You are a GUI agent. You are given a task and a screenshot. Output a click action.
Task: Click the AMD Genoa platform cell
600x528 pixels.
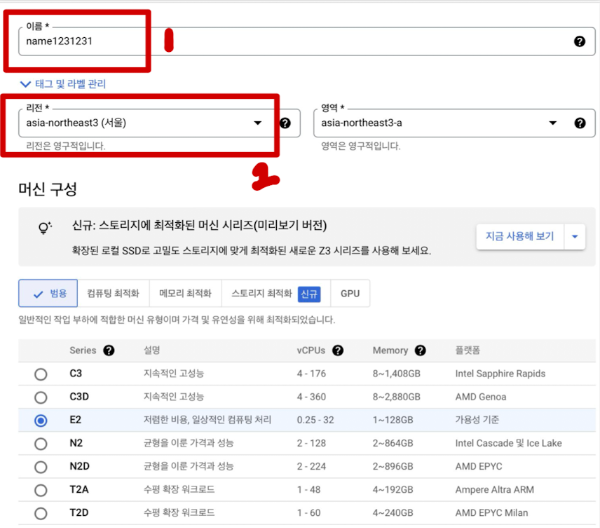click(481, 397)
